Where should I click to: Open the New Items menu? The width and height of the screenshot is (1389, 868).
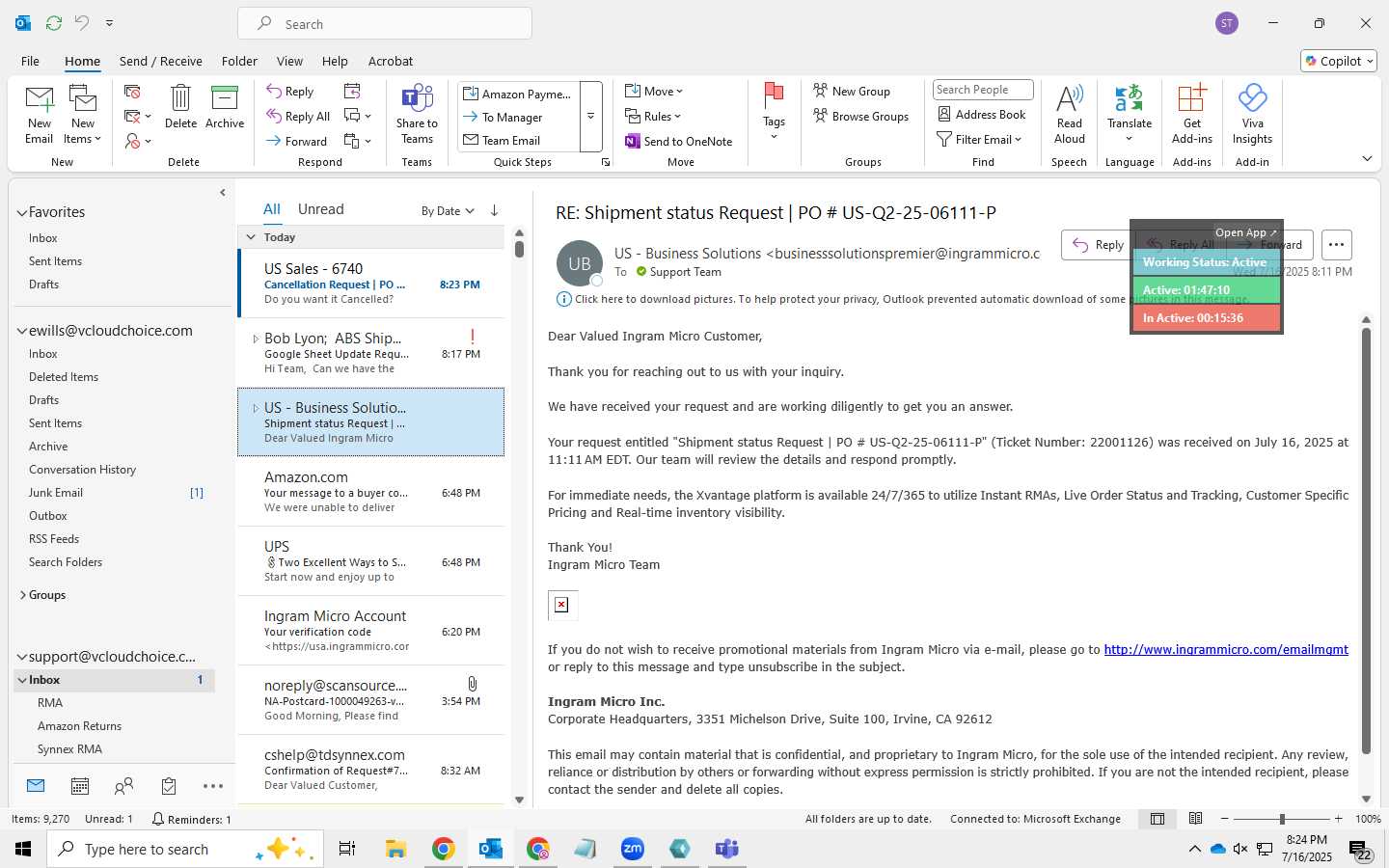pos(83,114)
